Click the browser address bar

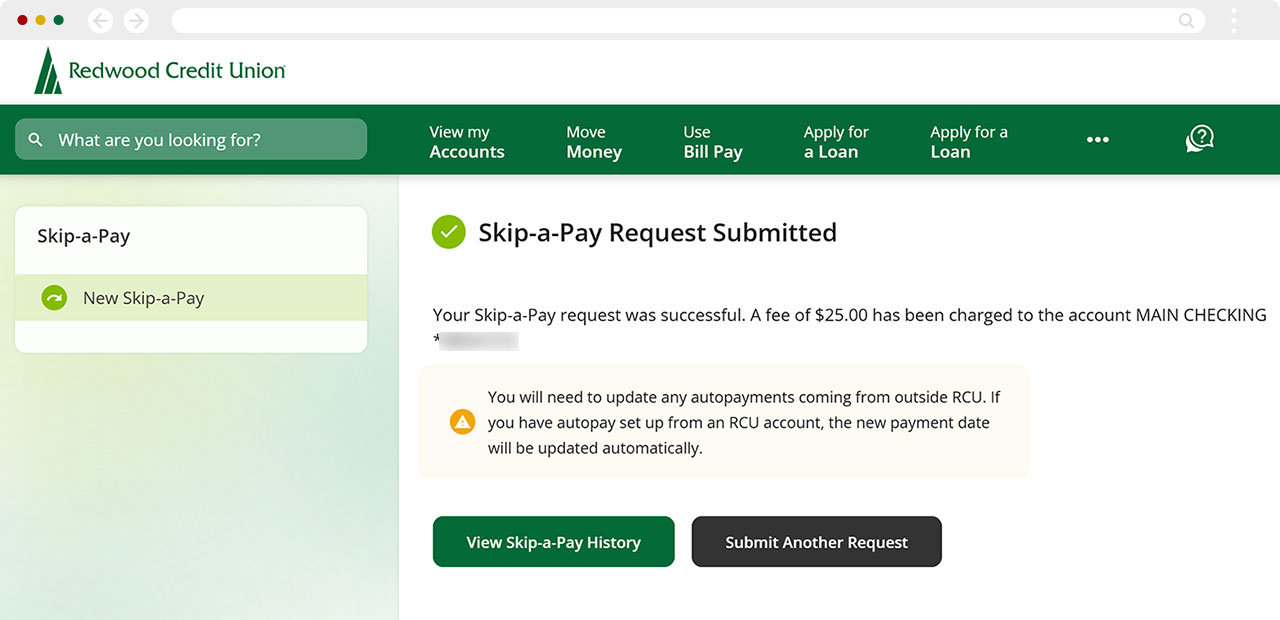tap(670, 20)
